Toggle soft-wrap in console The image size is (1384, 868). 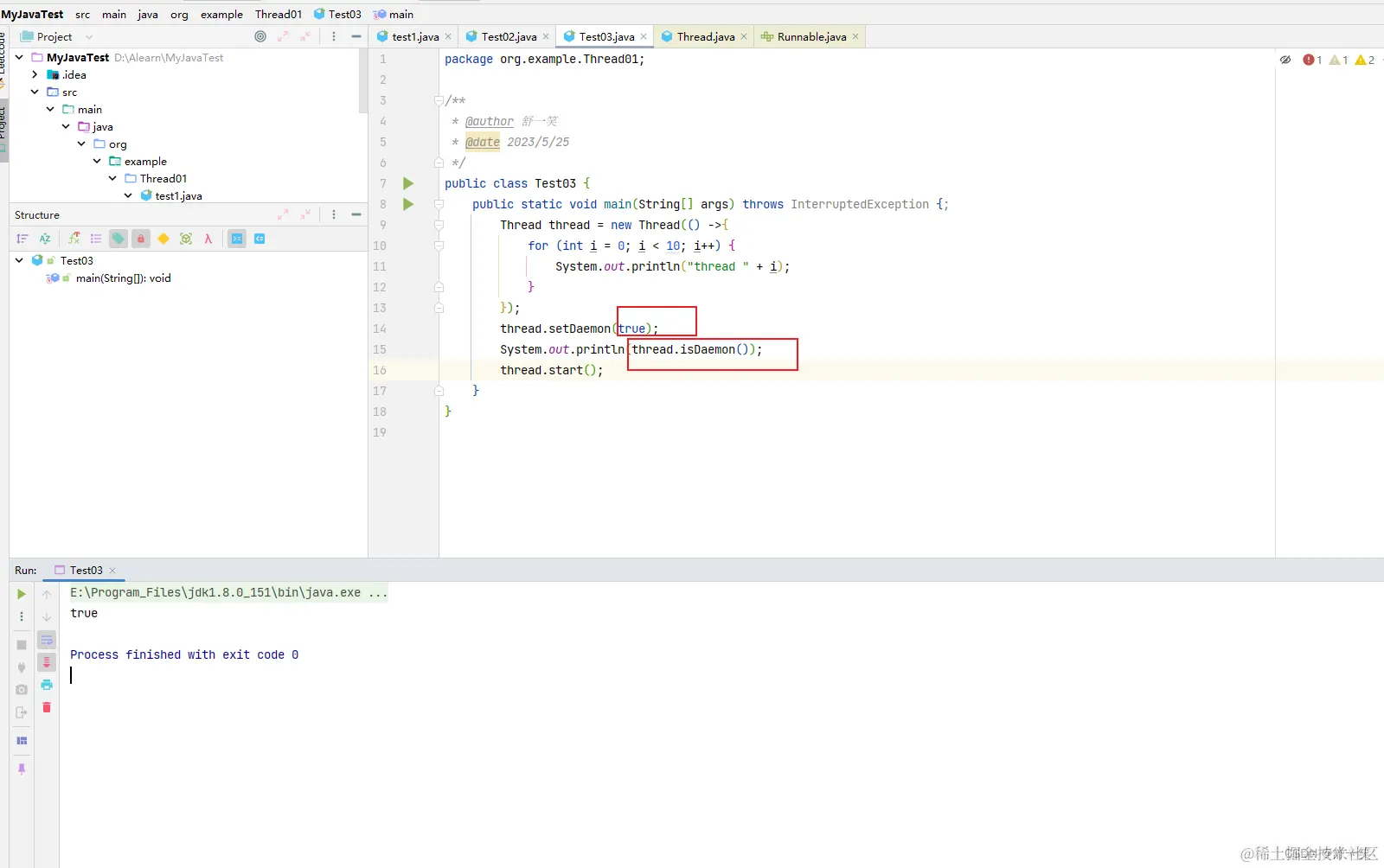click(x=47, y=640)
